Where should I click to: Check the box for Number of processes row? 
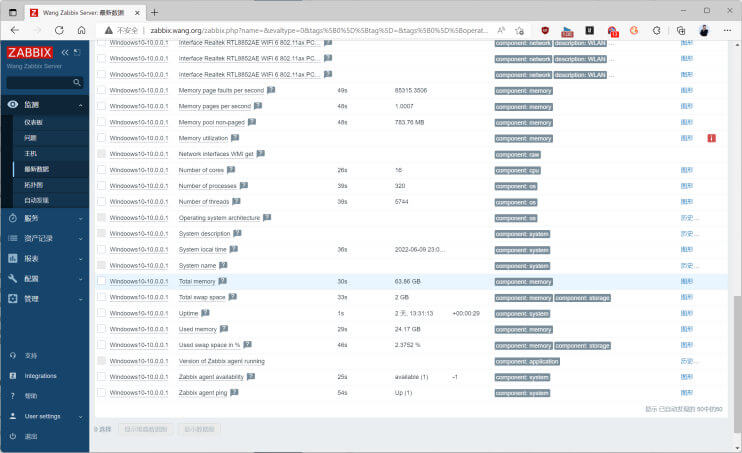[x=101, y=186]
